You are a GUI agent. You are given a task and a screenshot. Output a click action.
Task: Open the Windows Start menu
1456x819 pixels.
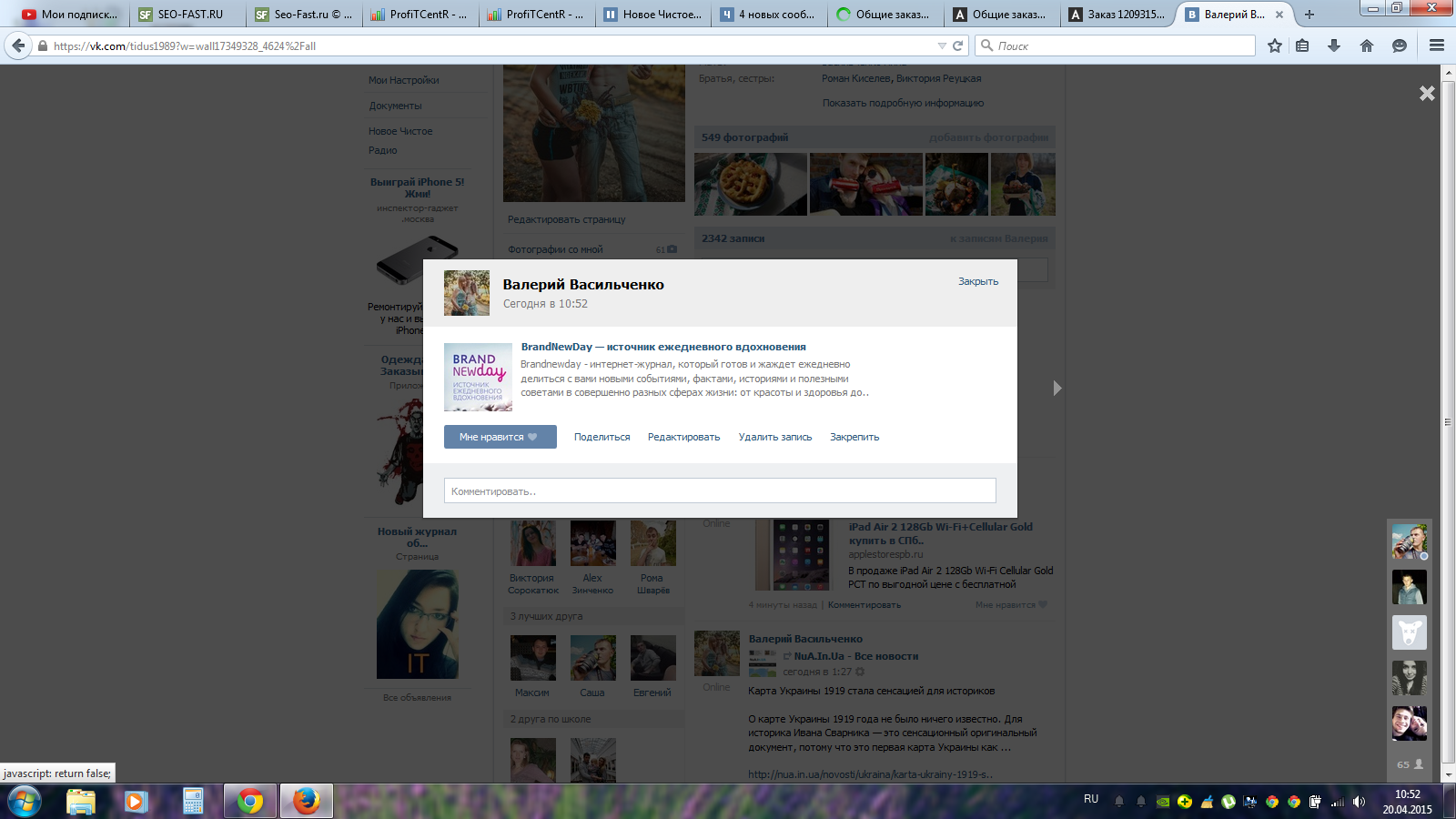25,802
